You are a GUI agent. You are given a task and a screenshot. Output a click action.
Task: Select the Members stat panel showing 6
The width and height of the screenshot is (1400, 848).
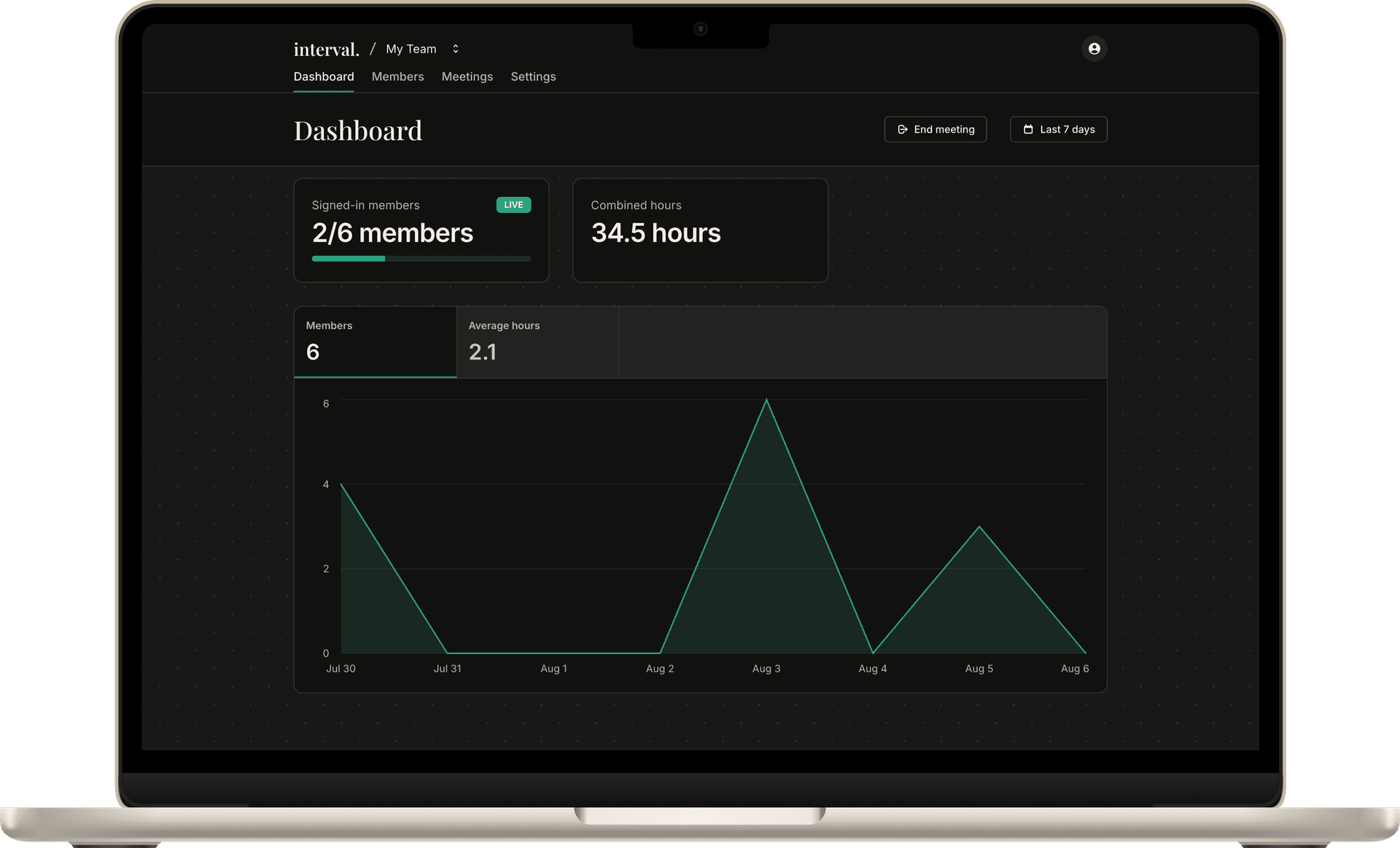coord(375,342)
